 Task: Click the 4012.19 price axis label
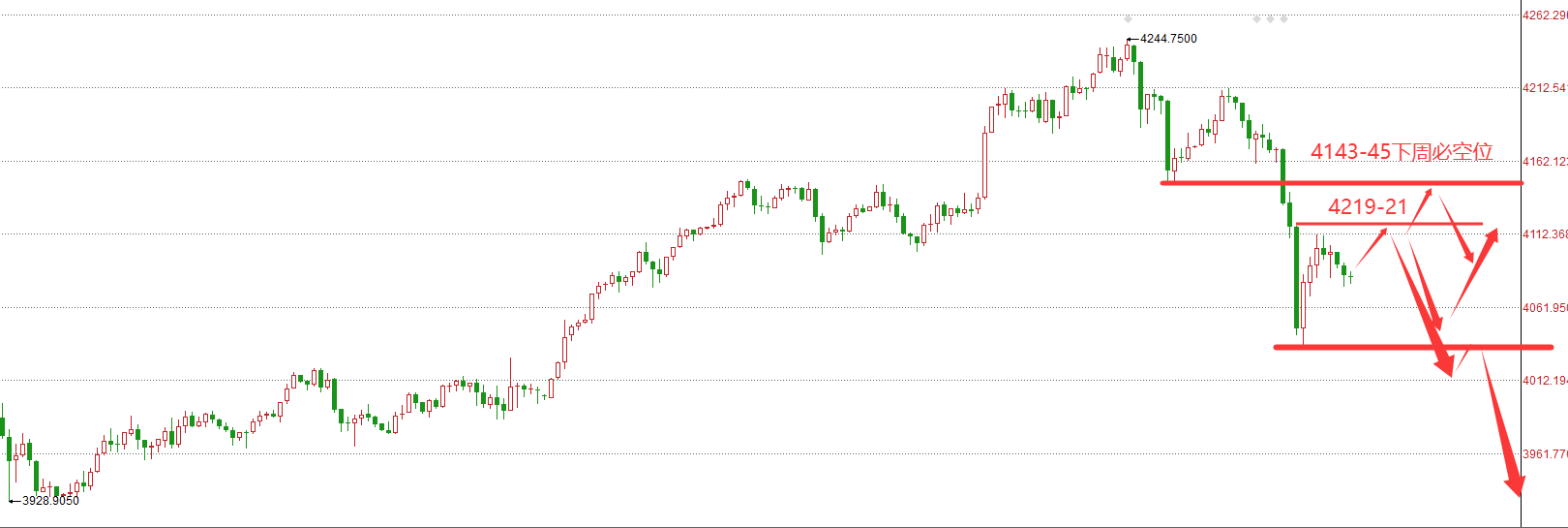(1544, 381)
